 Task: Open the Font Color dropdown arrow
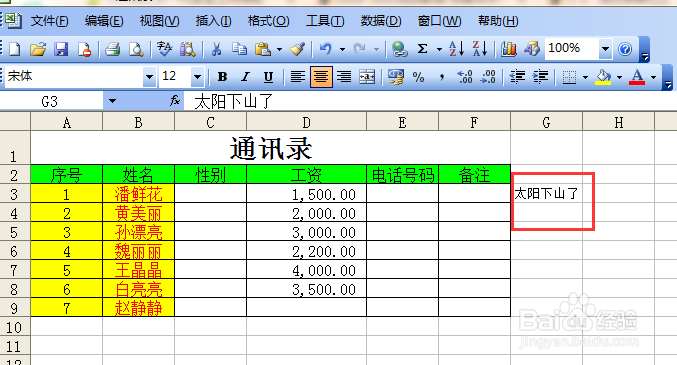[x=653, y=77]
